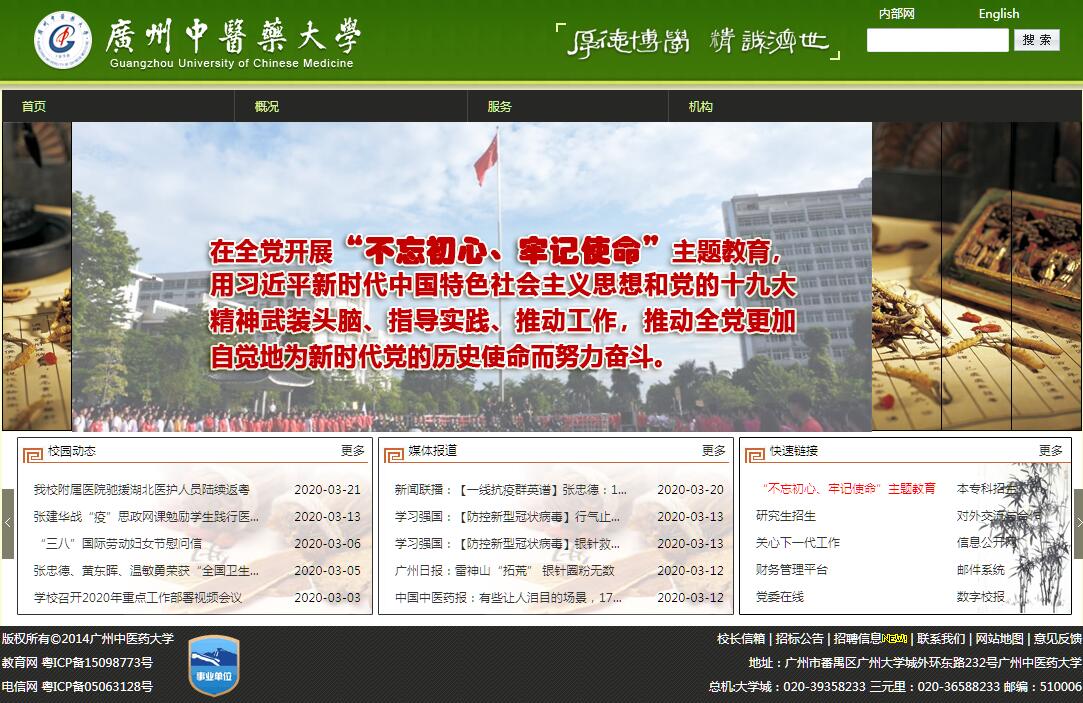The image size is (1083, 703).
Task: Click the Guangzhou University of Chinese Medicine logo
Action: point(63,41)
